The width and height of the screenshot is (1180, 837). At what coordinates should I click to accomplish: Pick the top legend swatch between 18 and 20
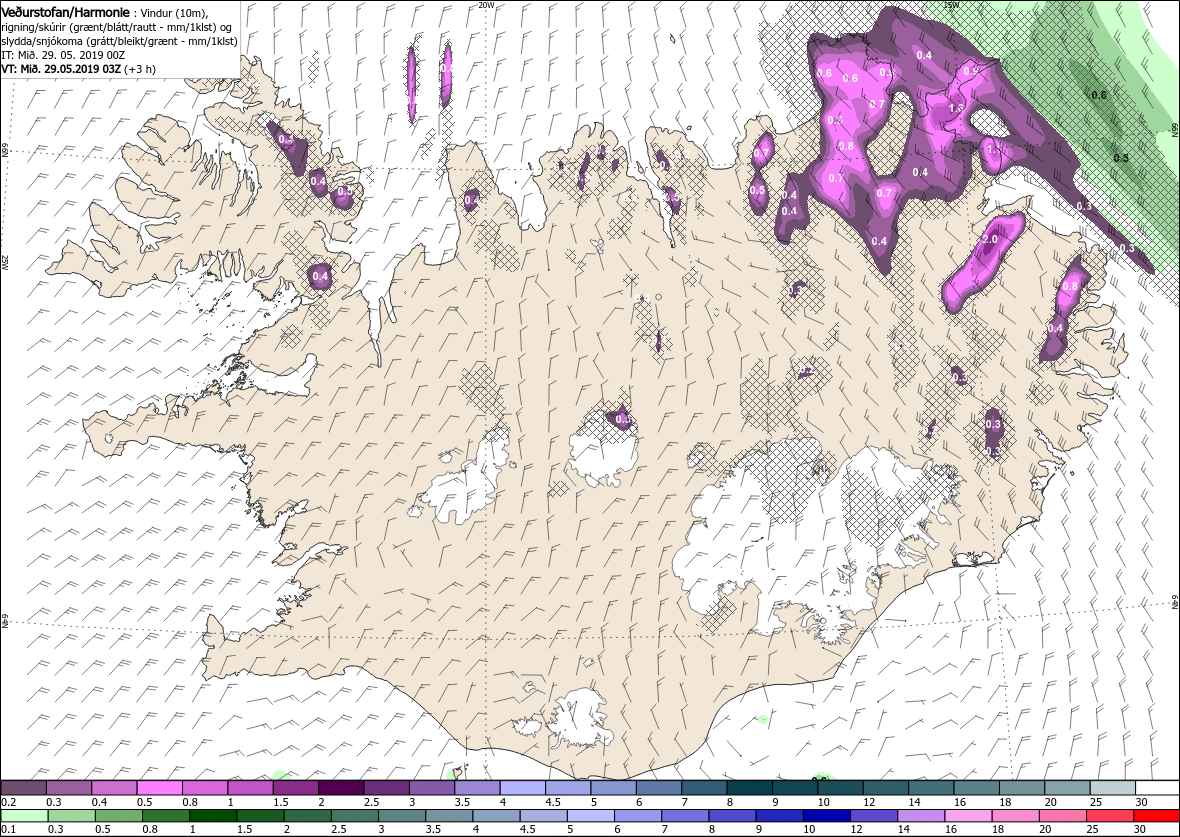[x=1020, y=788]
